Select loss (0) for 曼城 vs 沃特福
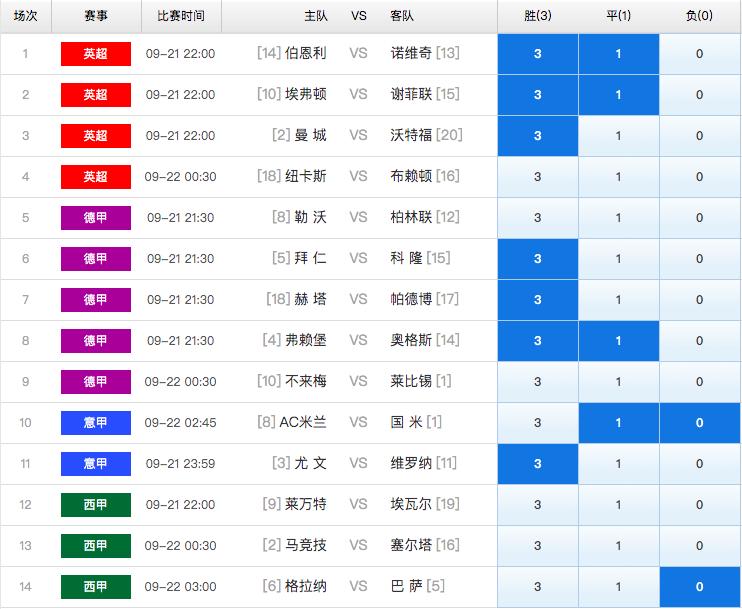 (699, 136)
